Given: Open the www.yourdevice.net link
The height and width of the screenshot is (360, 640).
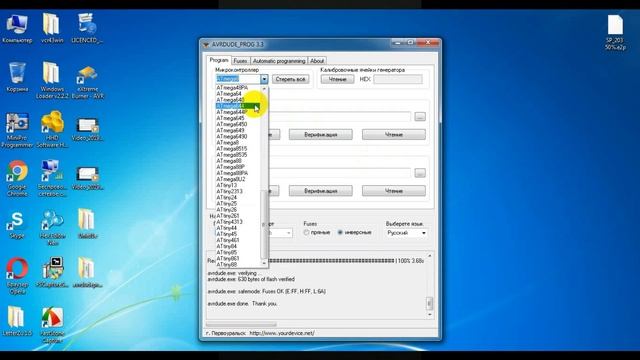Looking at the screenshot, I should (282, 333).
